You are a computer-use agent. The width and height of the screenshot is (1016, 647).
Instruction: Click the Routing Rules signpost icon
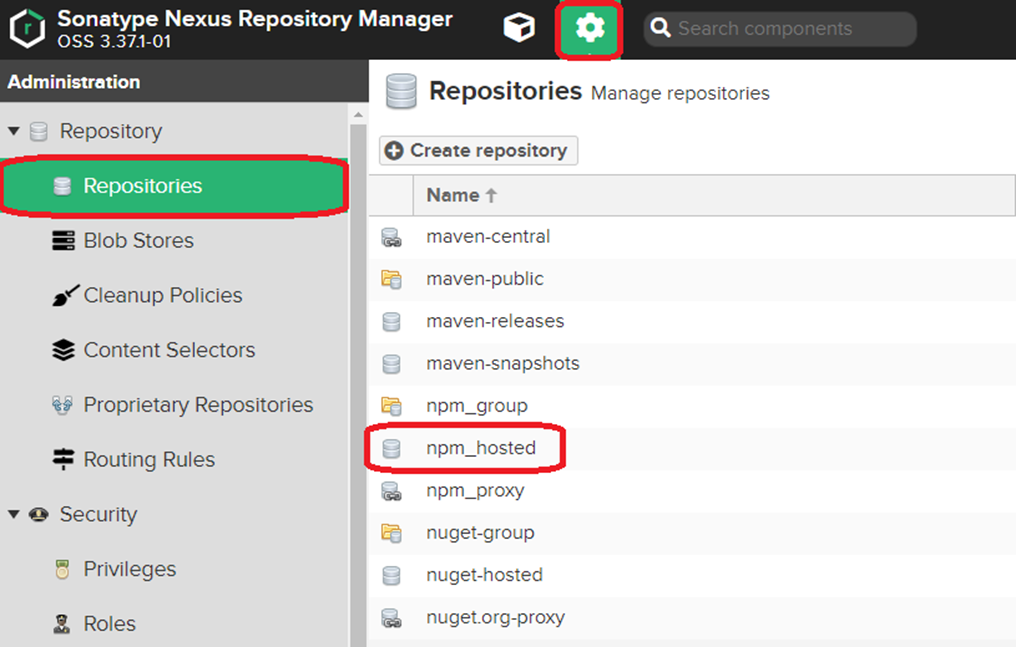[63, 459]
